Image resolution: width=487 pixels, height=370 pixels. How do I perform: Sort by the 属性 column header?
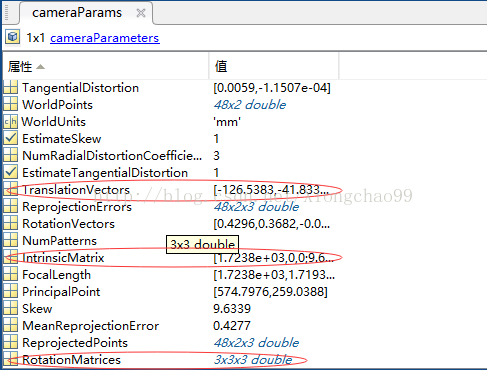point(105,66)
